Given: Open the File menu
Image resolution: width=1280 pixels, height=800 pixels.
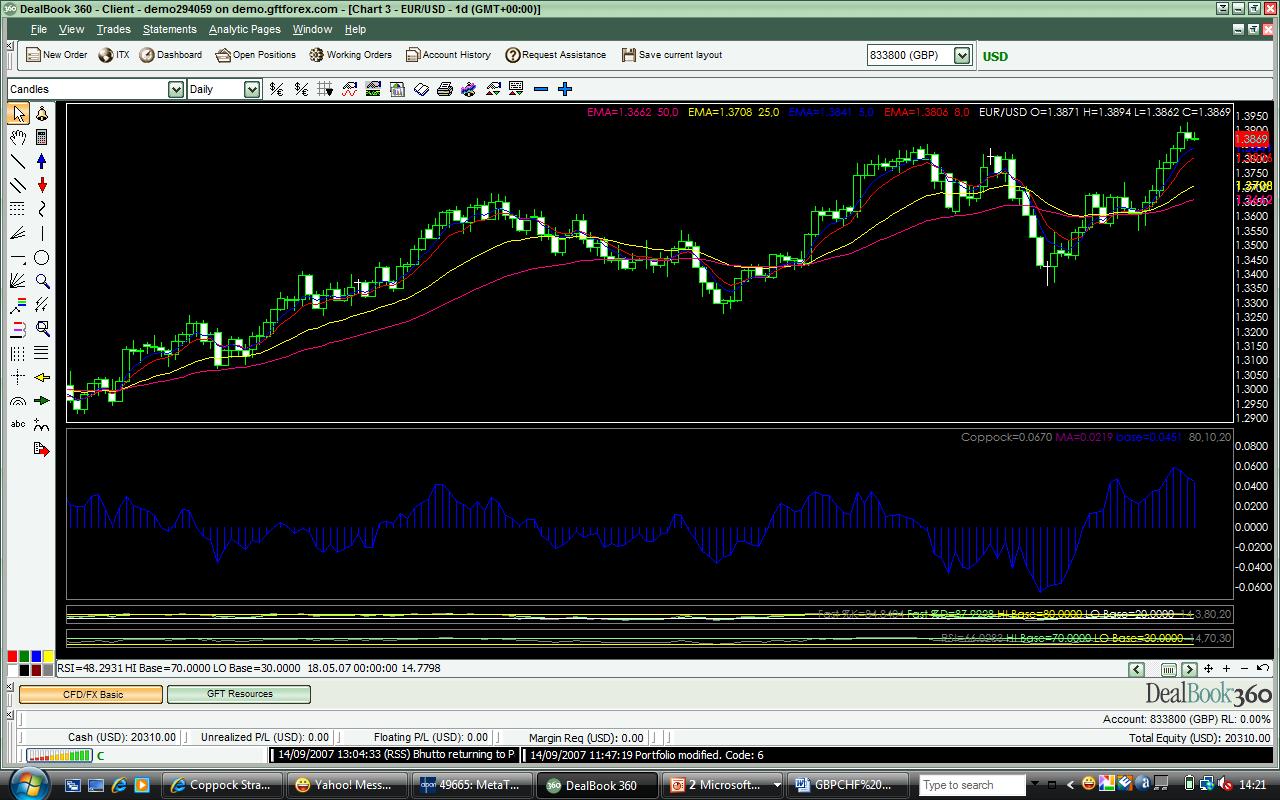Looking at the screenshot, I should [39, 30].
